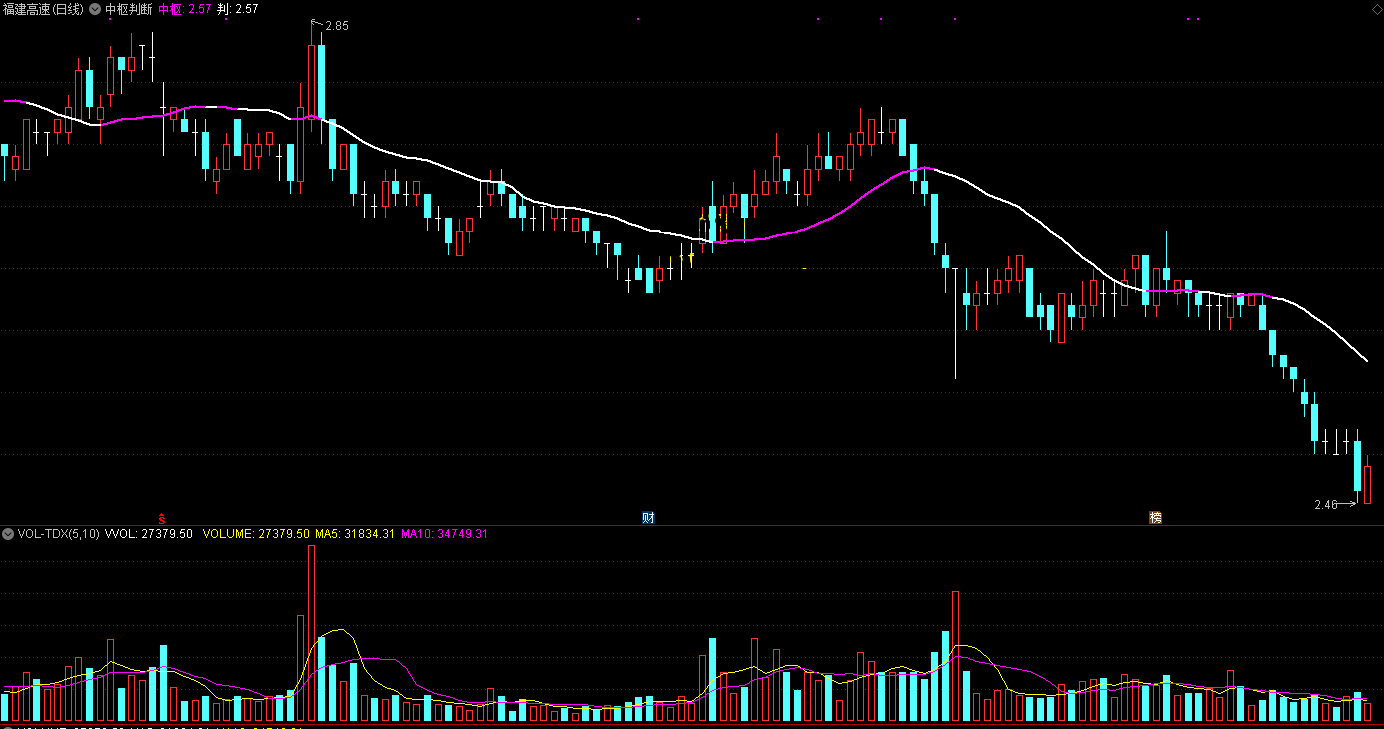Click the 2.46 low price label
Screen dimensions: 1384x729
(1325, 505)
